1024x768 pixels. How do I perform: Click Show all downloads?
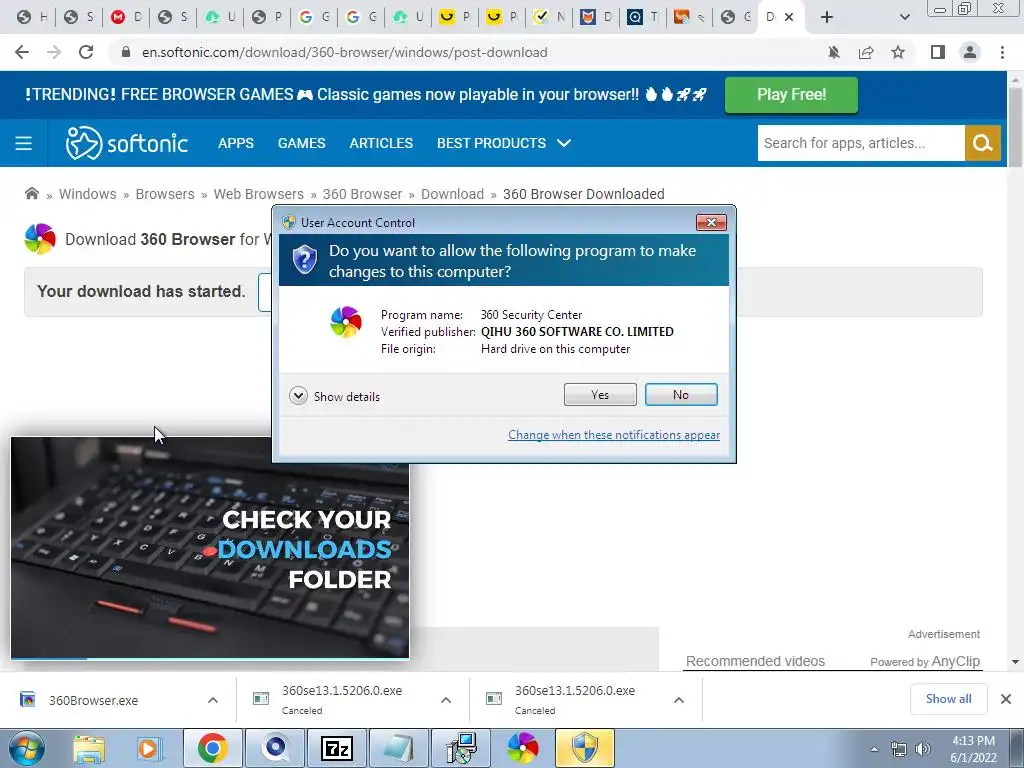(948, 699)
